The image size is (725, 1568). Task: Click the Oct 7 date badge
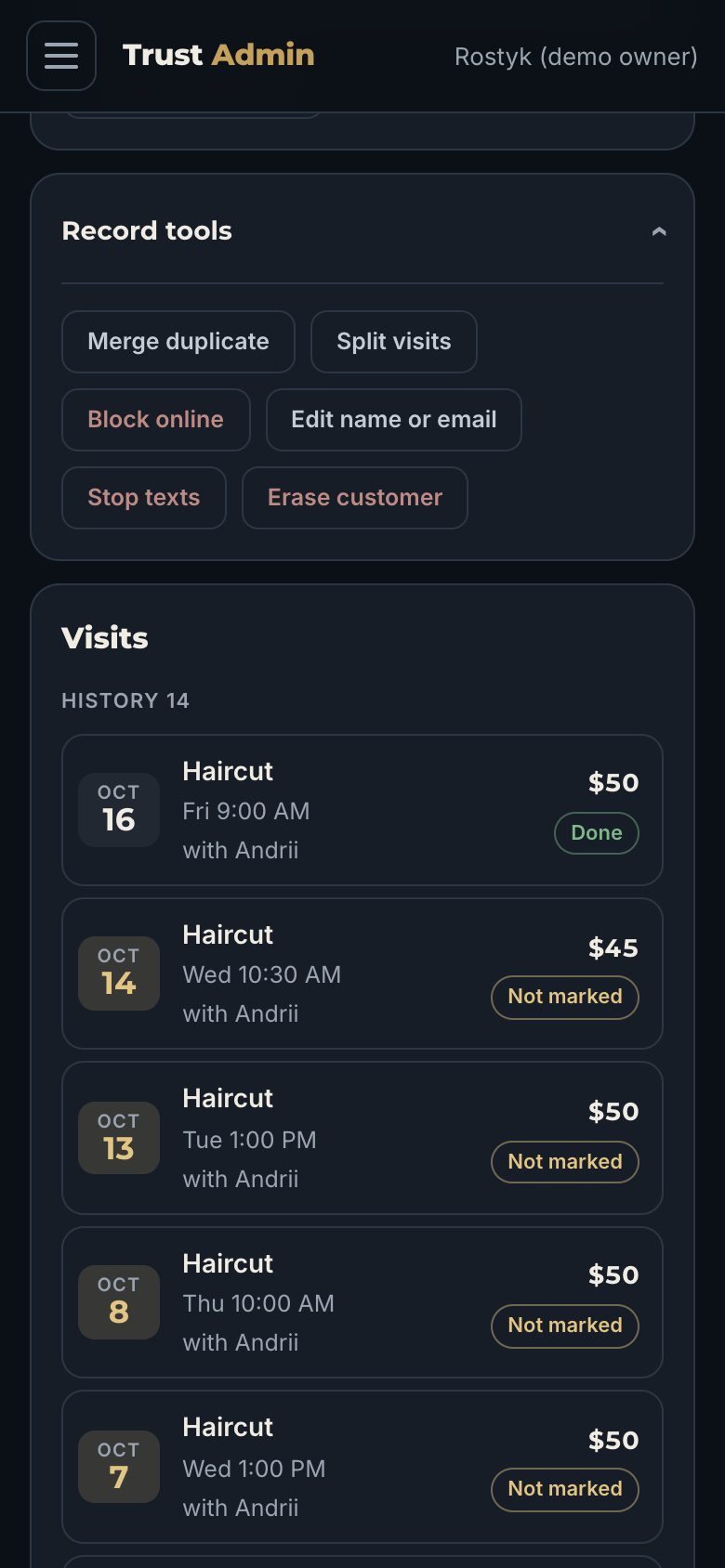pos(119,1467)
